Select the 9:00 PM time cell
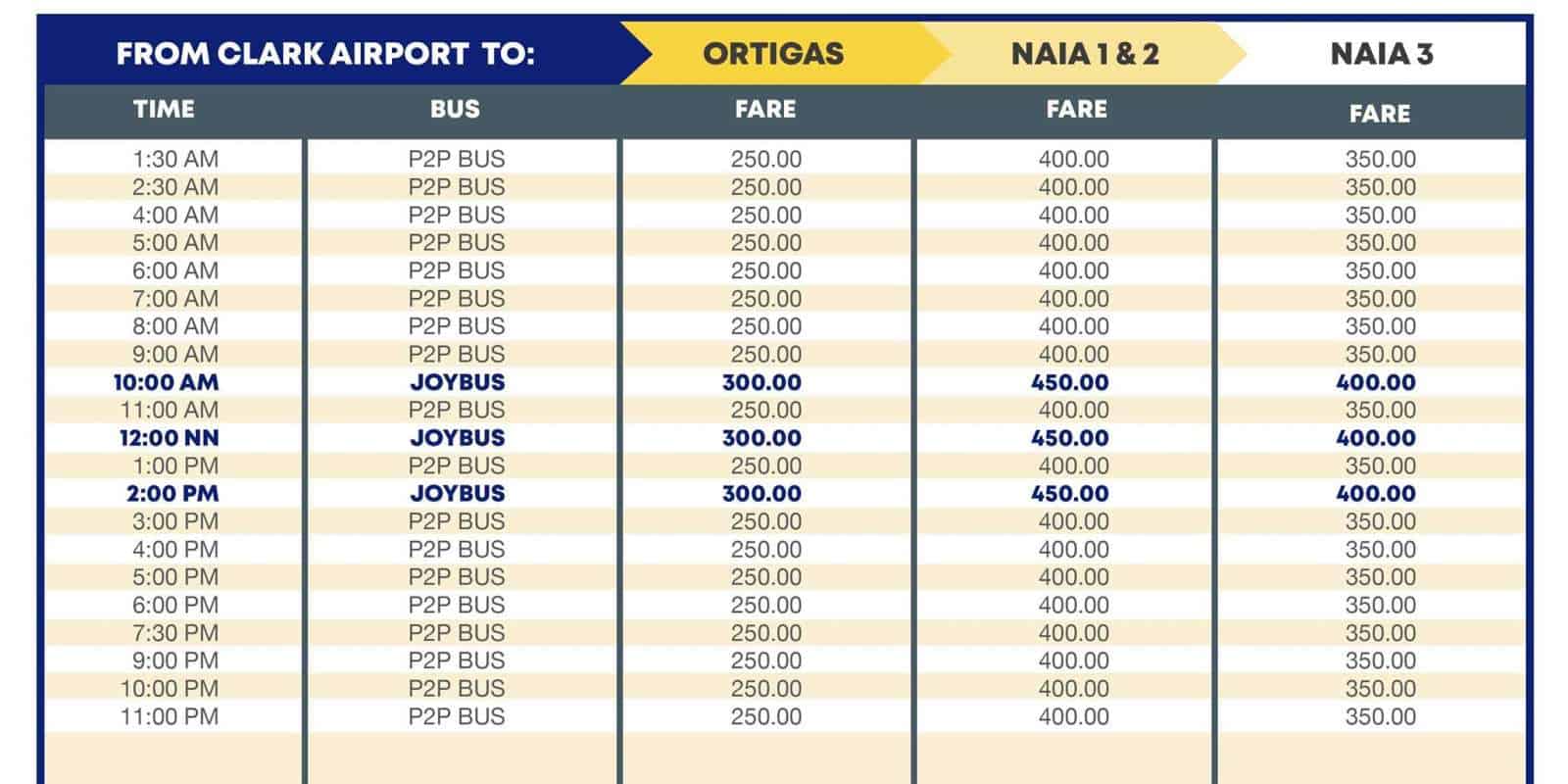This screenshot has height=784, width=1568. point(175,661)
